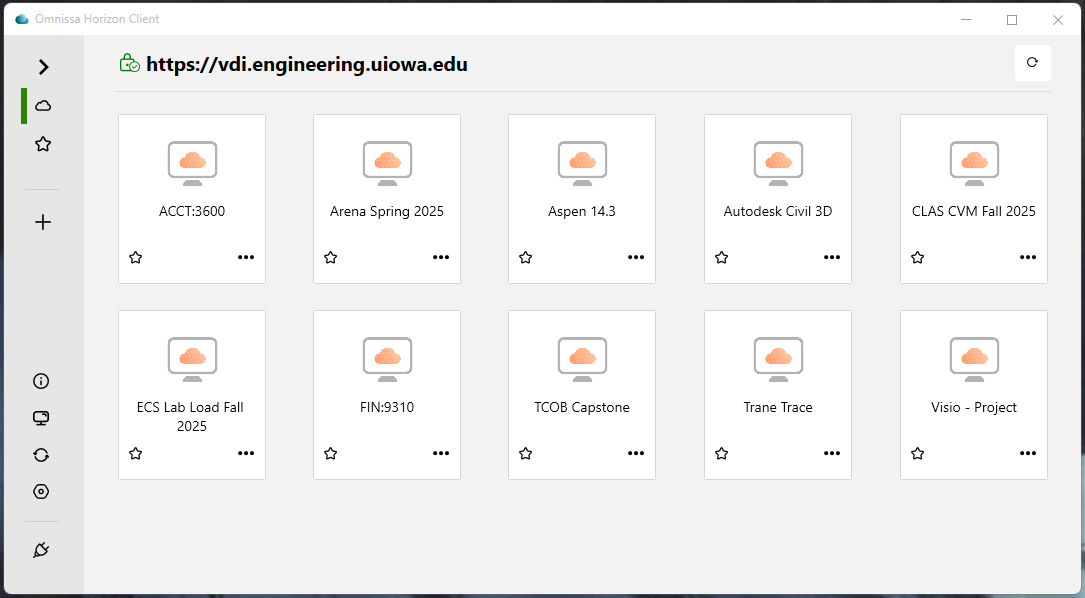
Task: Click the CLAS CVM Fall 2025 label
Action: 974,212
